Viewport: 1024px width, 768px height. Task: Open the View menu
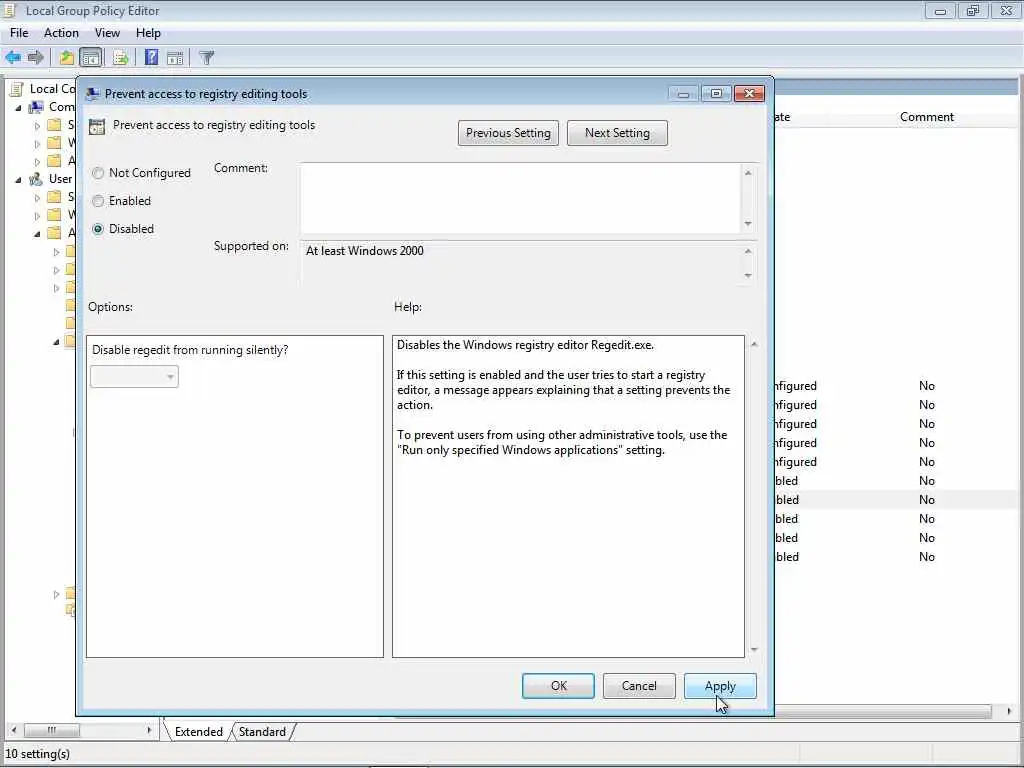click(x=107, y=33)
